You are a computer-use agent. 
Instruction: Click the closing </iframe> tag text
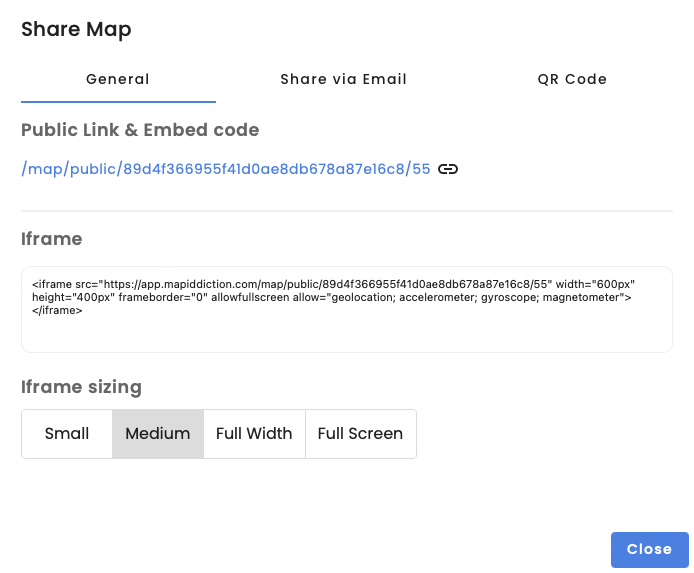(x=57, y=310)
